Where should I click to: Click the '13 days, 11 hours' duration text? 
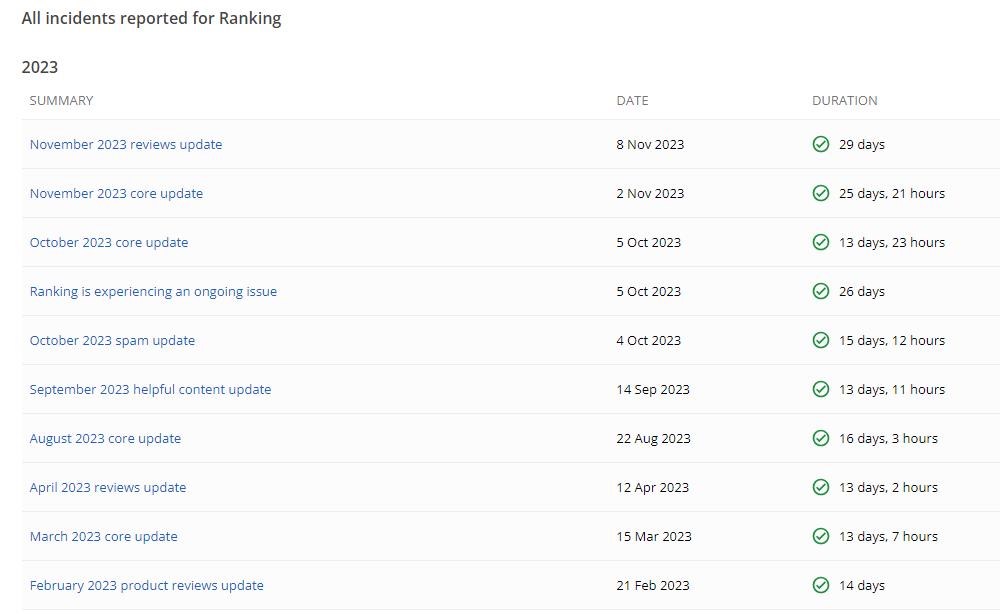point(892,389)
